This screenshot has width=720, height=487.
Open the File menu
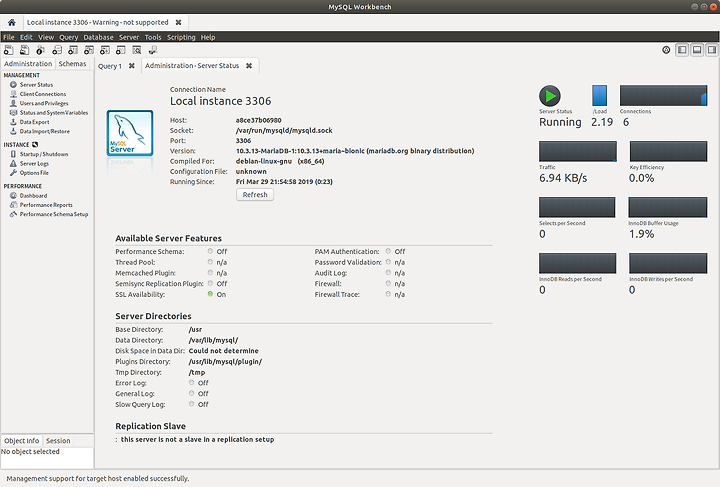(x=9, y=37)
